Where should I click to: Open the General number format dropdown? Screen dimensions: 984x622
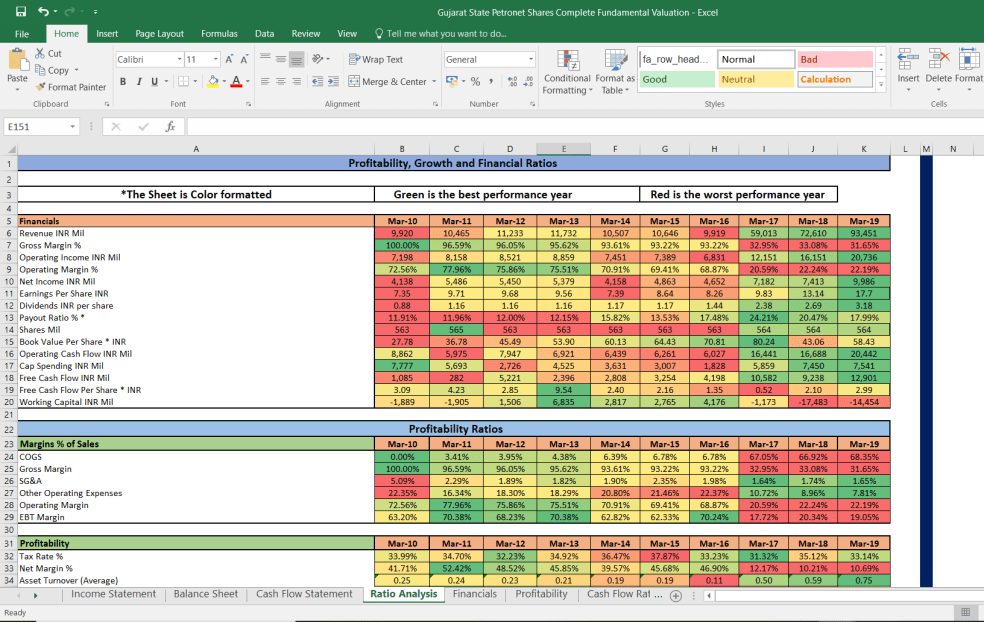[x=531, y=58]
